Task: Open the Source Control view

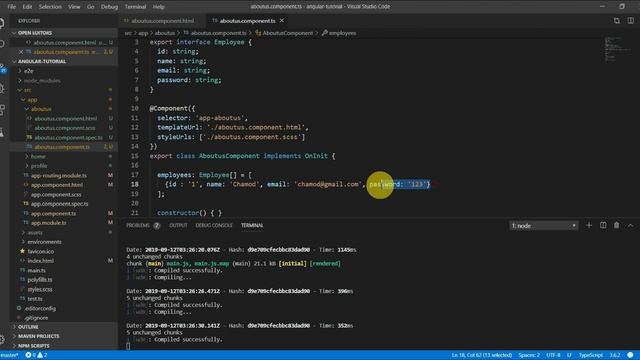Action: 2,68
